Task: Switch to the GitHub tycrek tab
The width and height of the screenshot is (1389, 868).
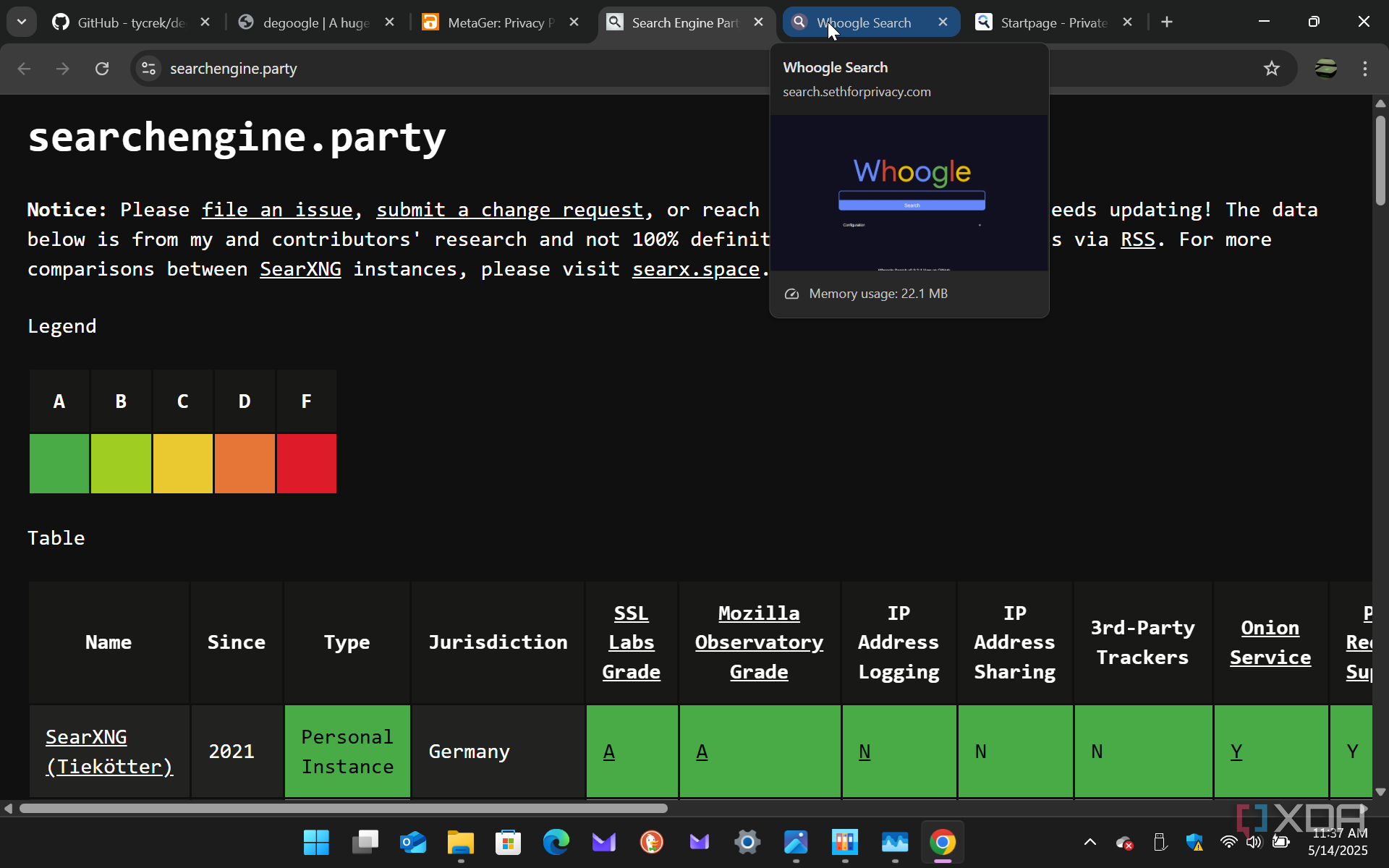Action: [130, 22]
